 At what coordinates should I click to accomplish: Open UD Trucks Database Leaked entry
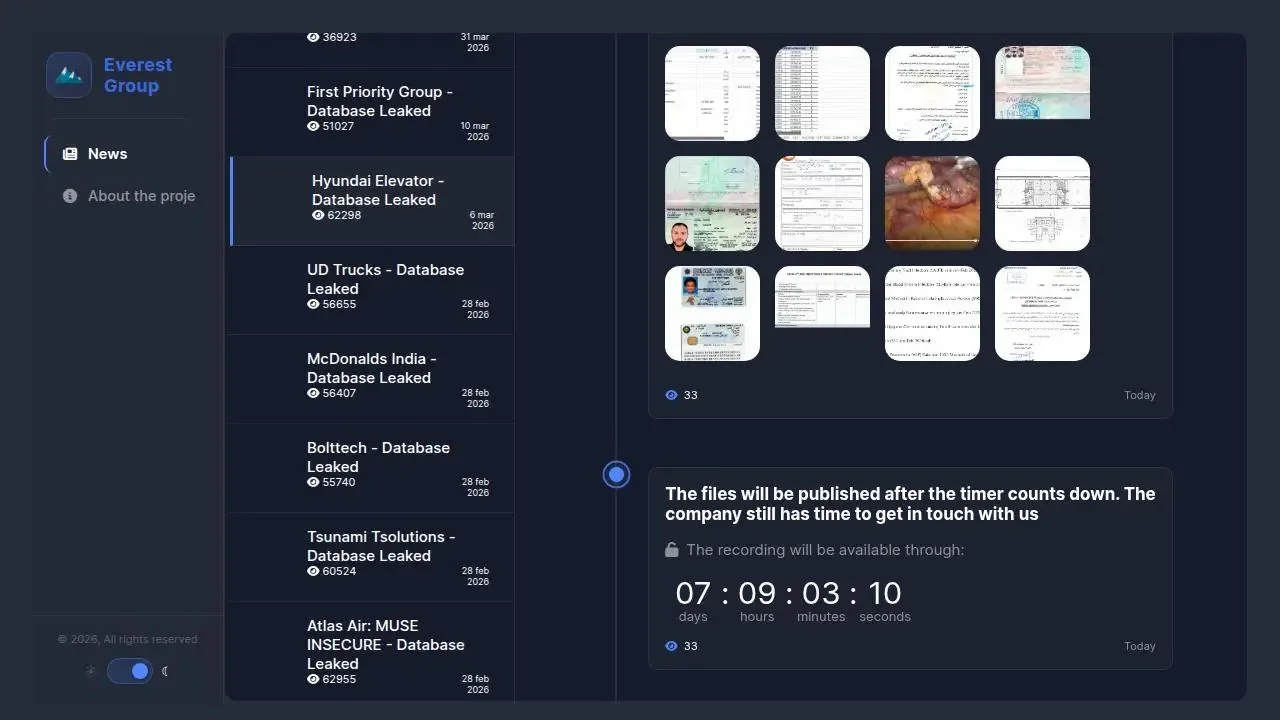370,290
